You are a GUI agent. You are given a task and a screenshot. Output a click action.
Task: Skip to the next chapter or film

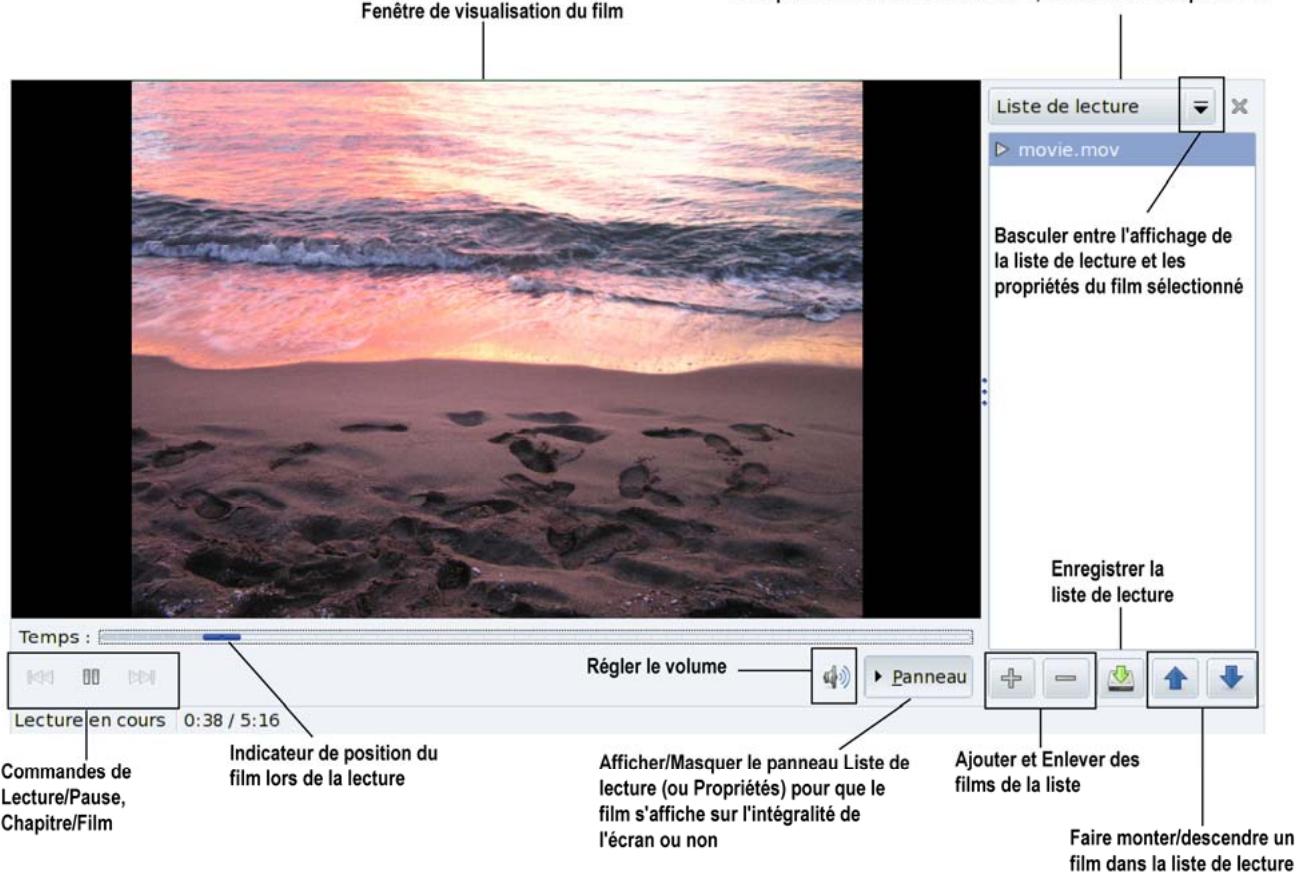pos(141,677)
